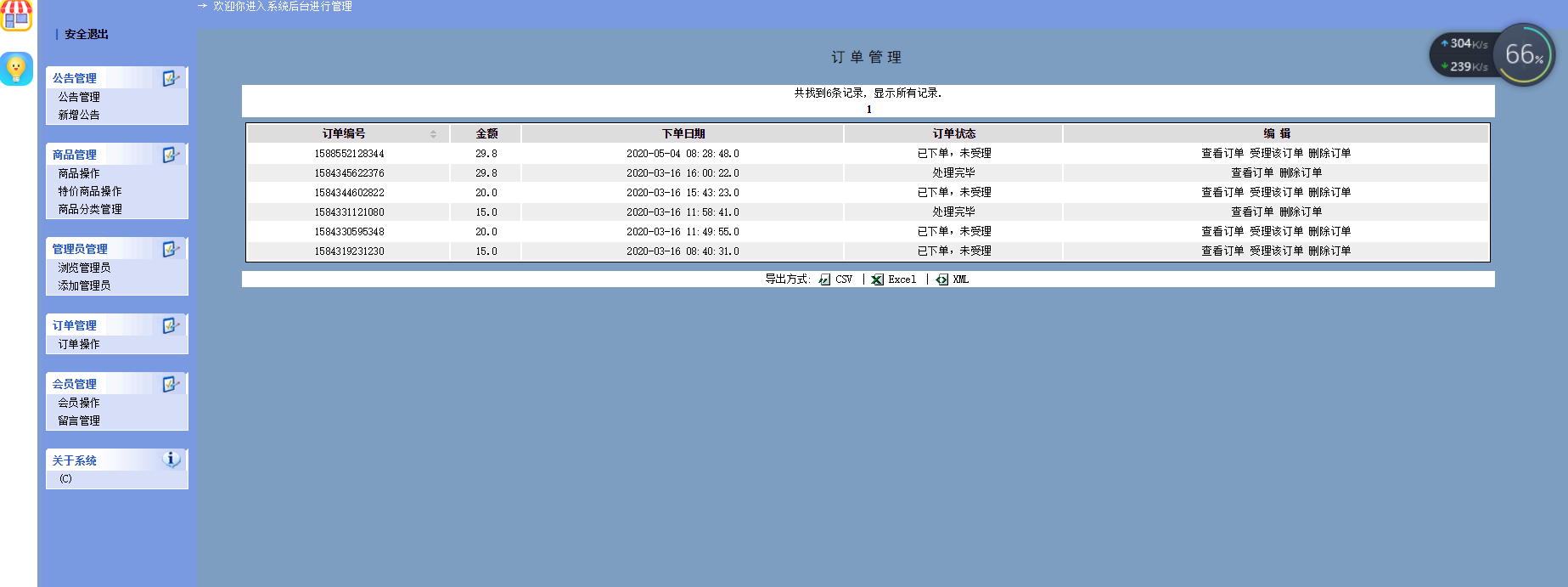
Task: Click the 商品管理 panel edit icon
Action: tap(171, 155)
